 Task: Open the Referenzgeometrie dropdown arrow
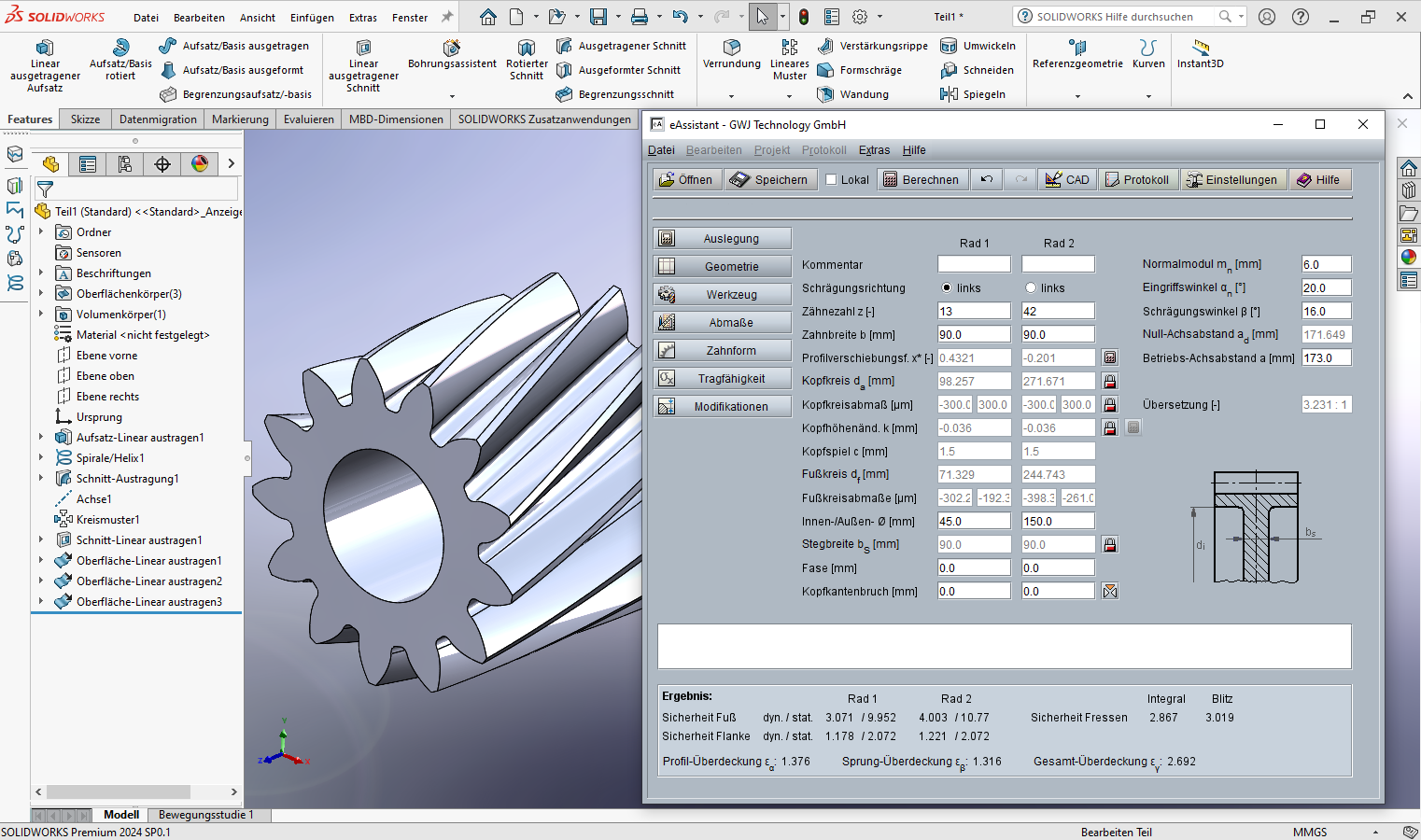tap(1077, 96)
